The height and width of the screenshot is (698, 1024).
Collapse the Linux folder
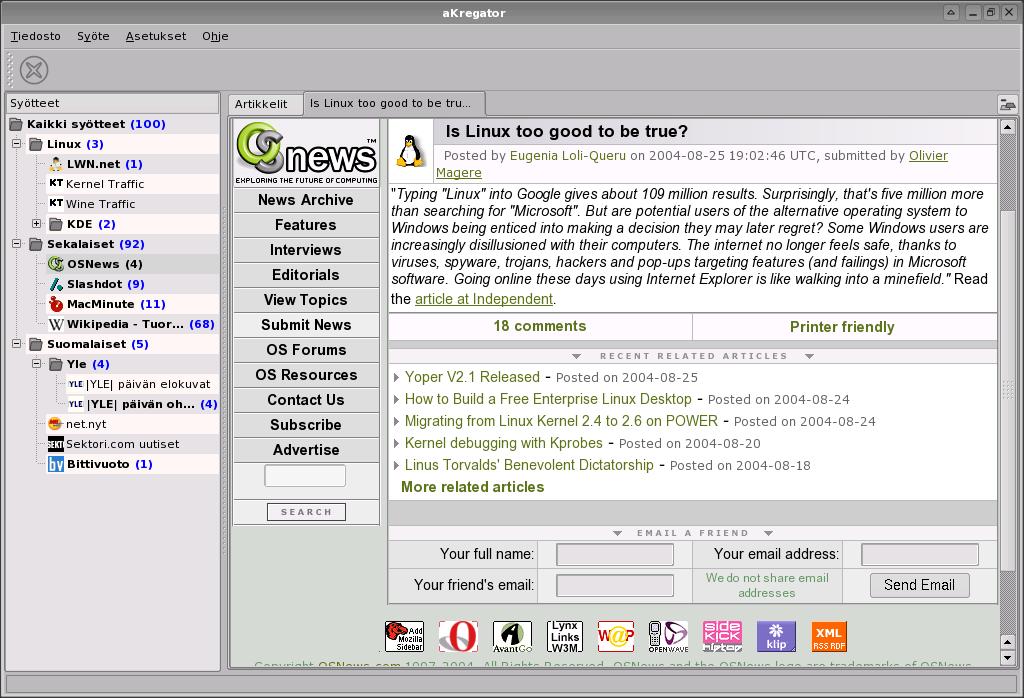(x=17, y=144)
